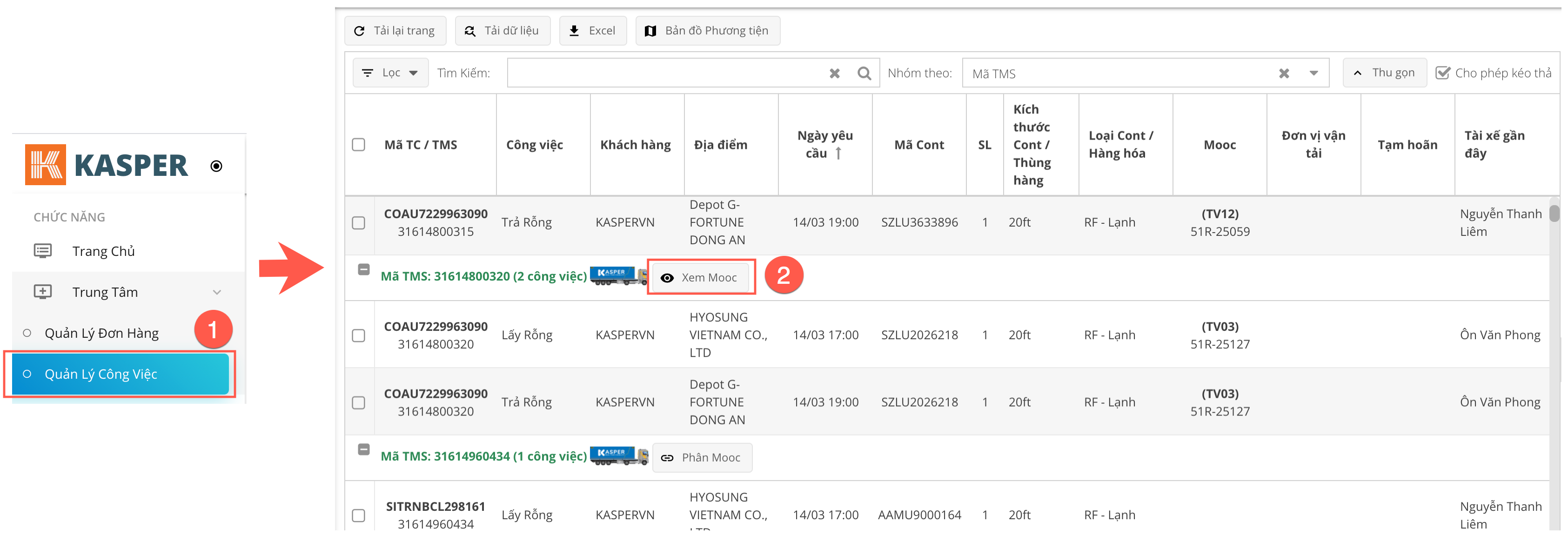
Task: Sort by Ngày yêu cầu arrow
Action: 838,154
